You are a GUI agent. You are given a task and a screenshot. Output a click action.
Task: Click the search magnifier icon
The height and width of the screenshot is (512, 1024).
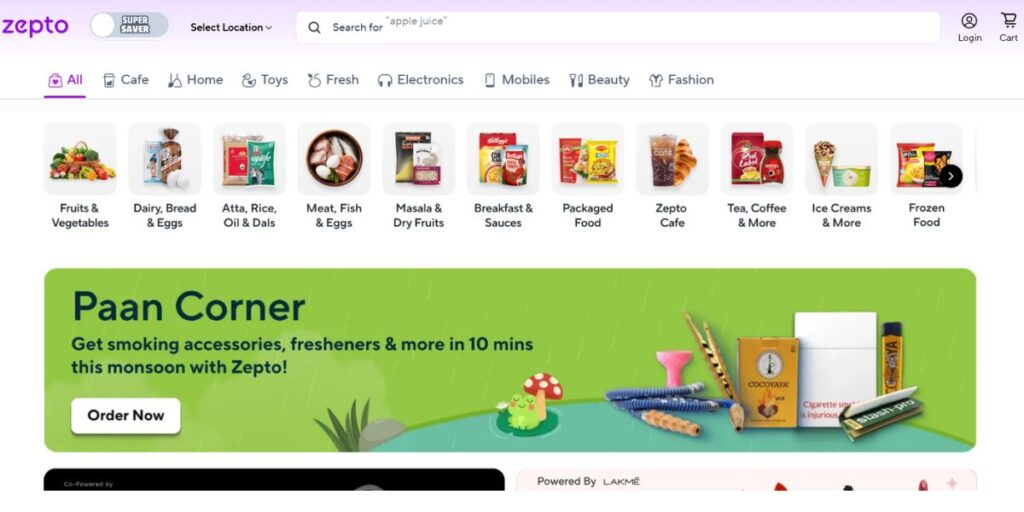click(314, 27)
